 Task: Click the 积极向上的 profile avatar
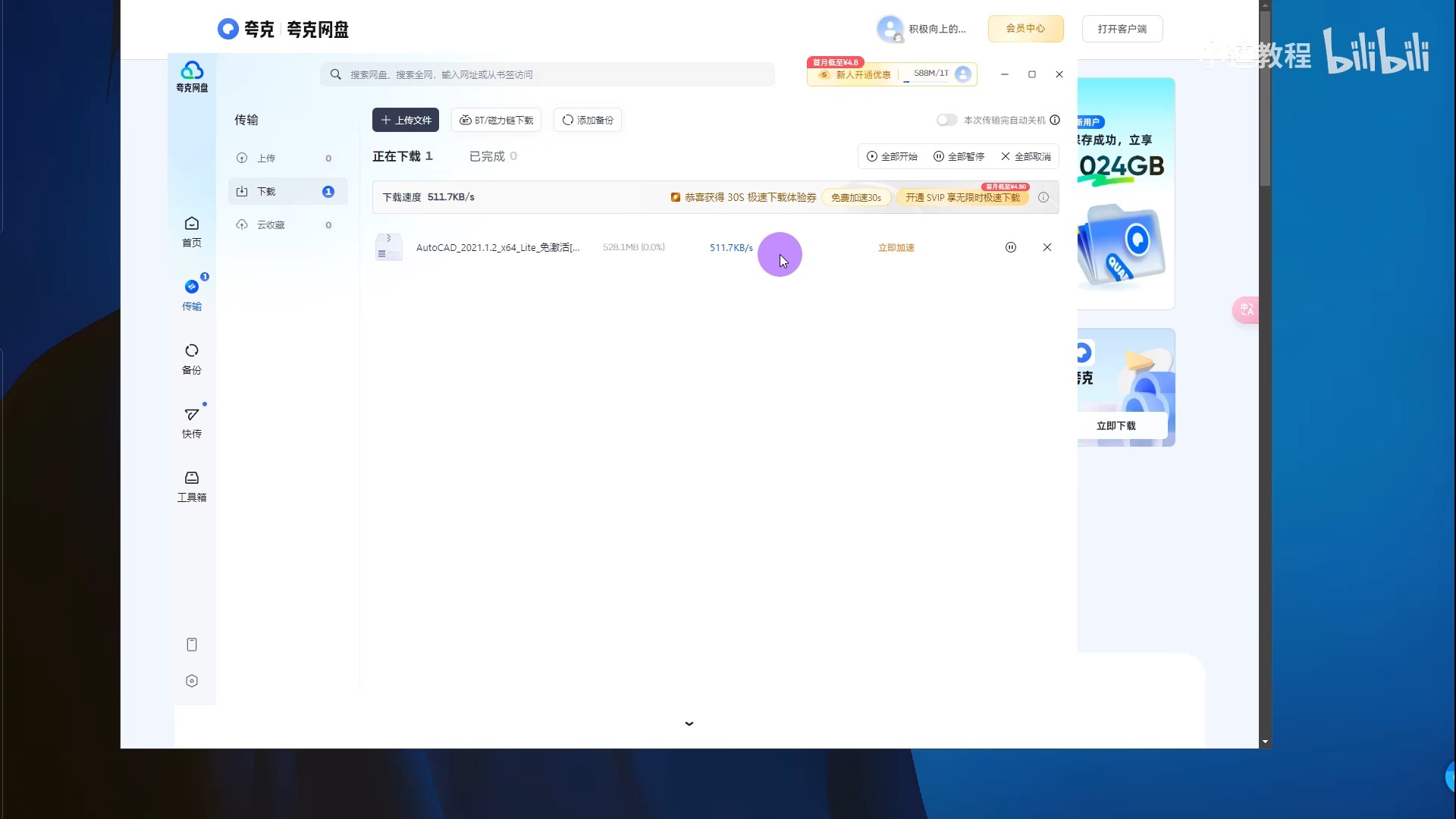pyautogui.click(x=890, y=29)
